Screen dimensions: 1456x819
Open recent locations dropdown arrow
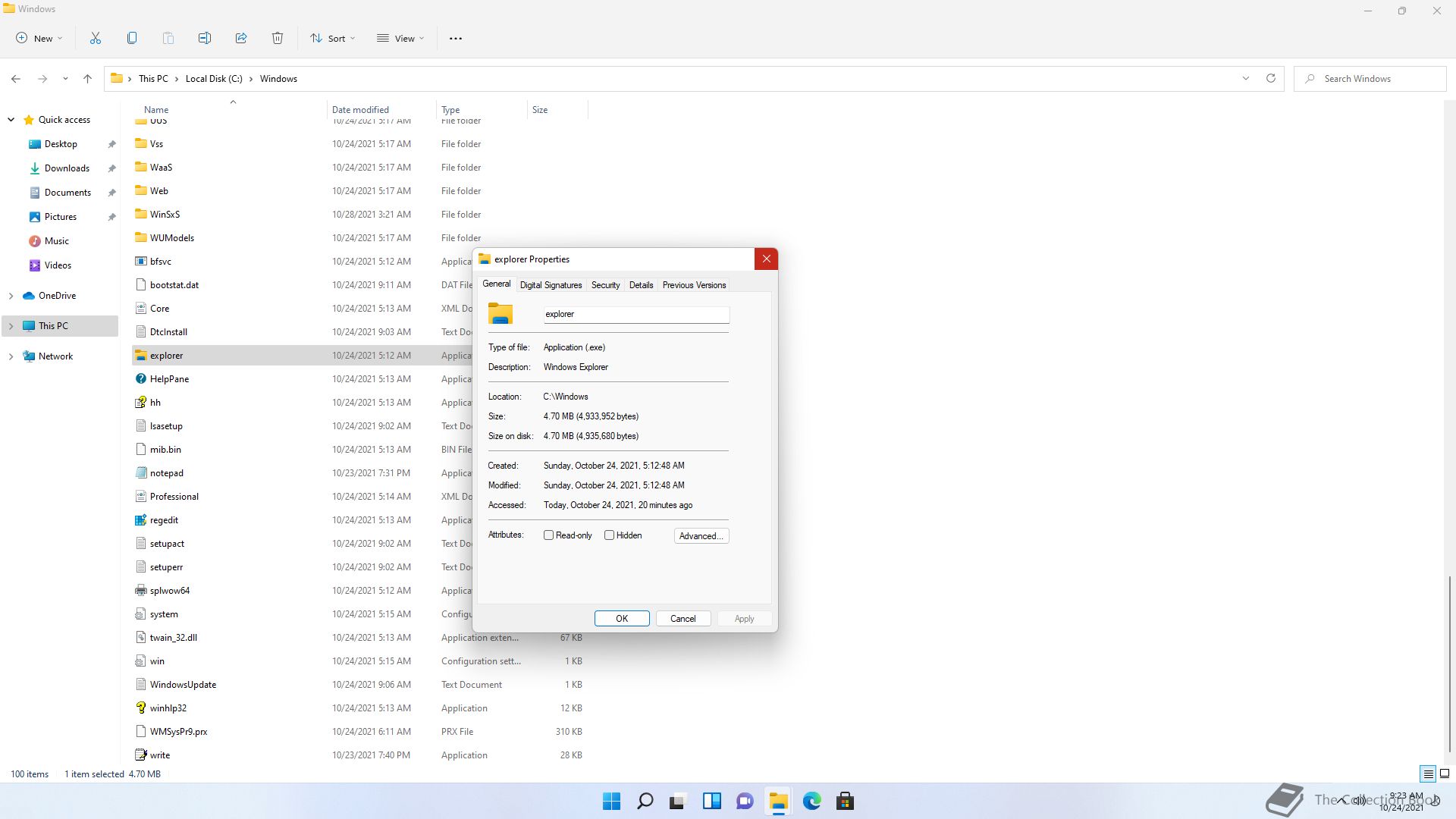pos(65,79)
